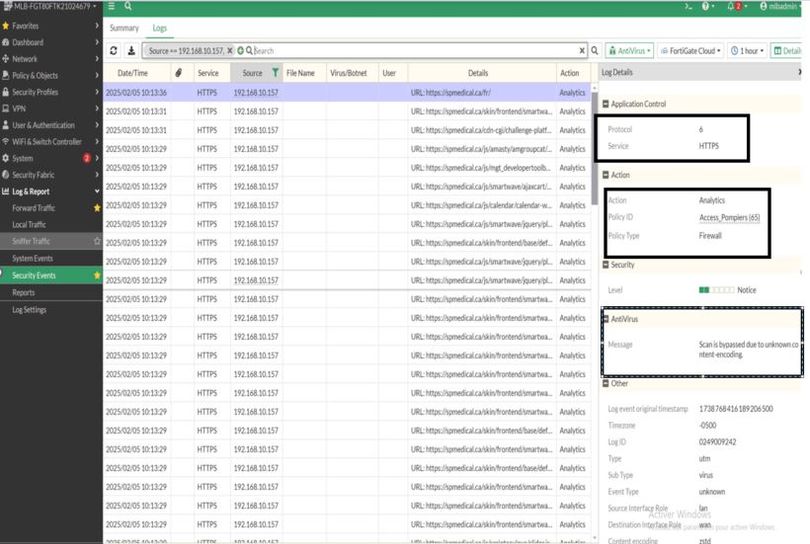This screenshot has height=544, width=810.
Task: Open Sniffer Traffic logs
Action: pyautogui.click(x=31, y=241)
